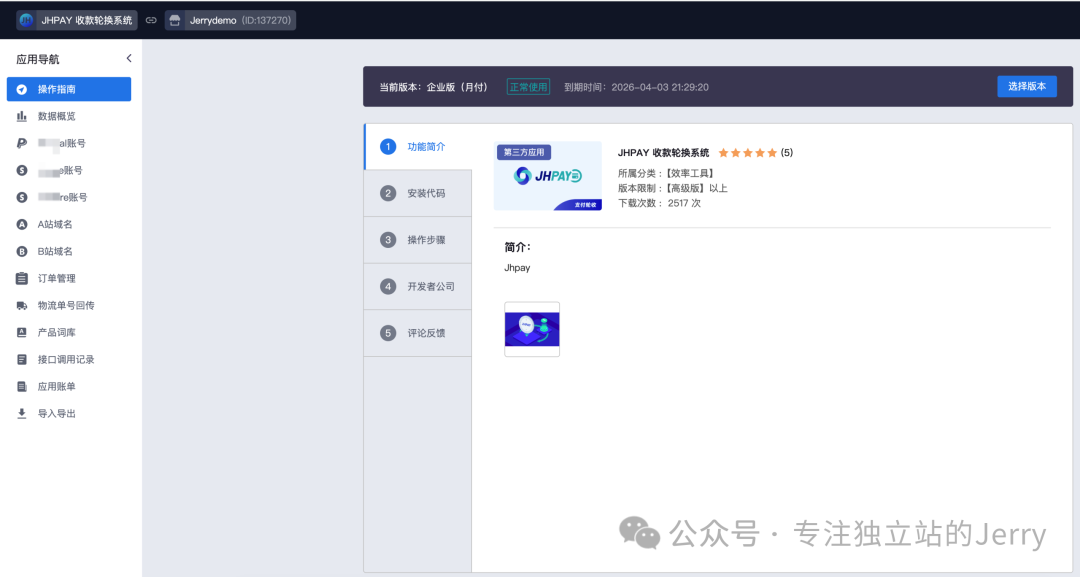Collapse the 应用导航 sidebar with the chevron
The image size is (1080, 577).
point(128,58)
